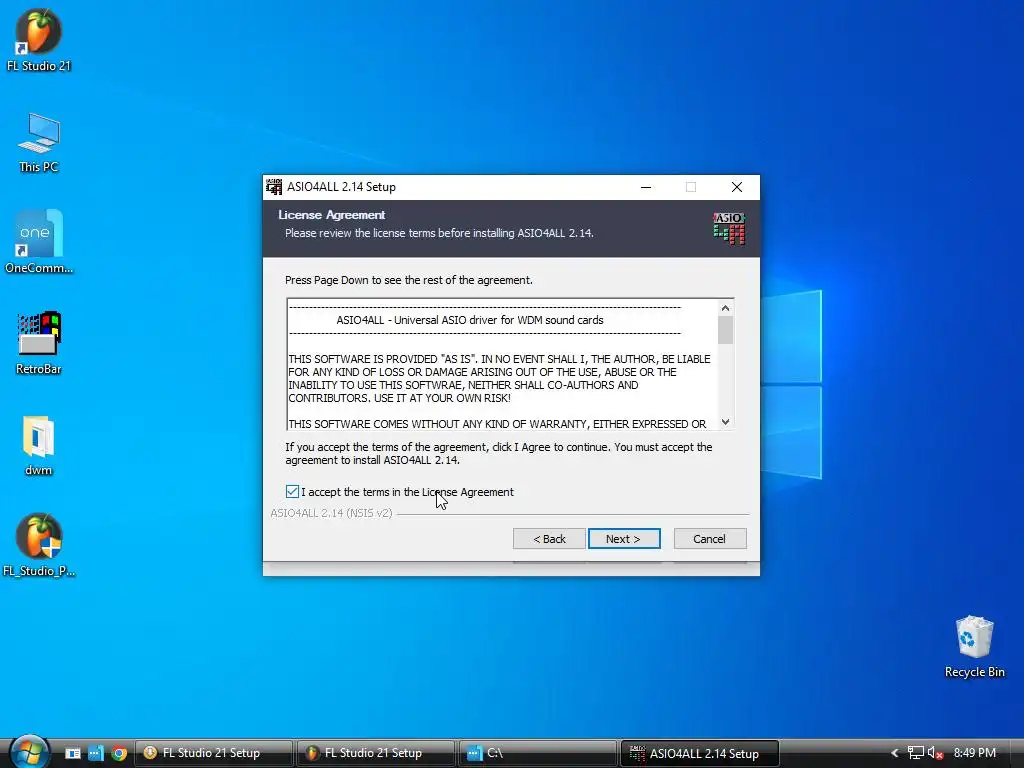This screenshot has width=1024, height=768.
Task: Select the This PC desktop icon
Action: coord(39,142)
